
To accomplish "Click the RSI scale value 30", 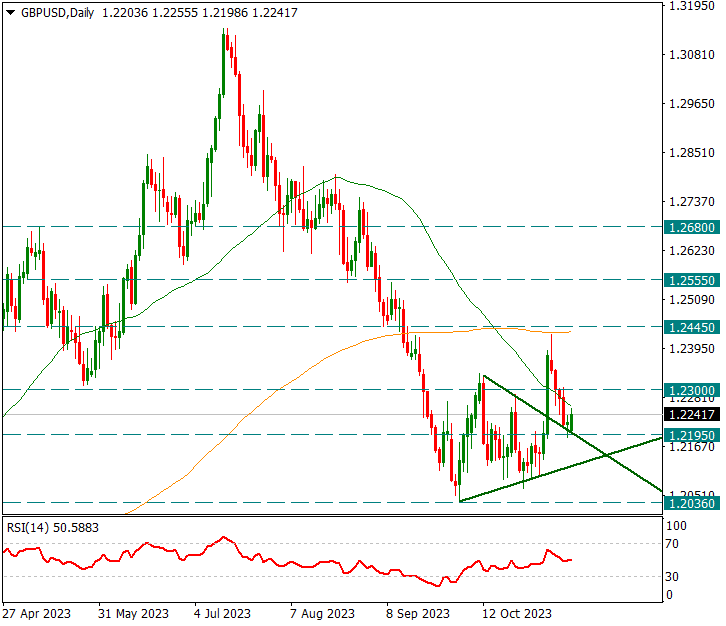I will (672, 576).
